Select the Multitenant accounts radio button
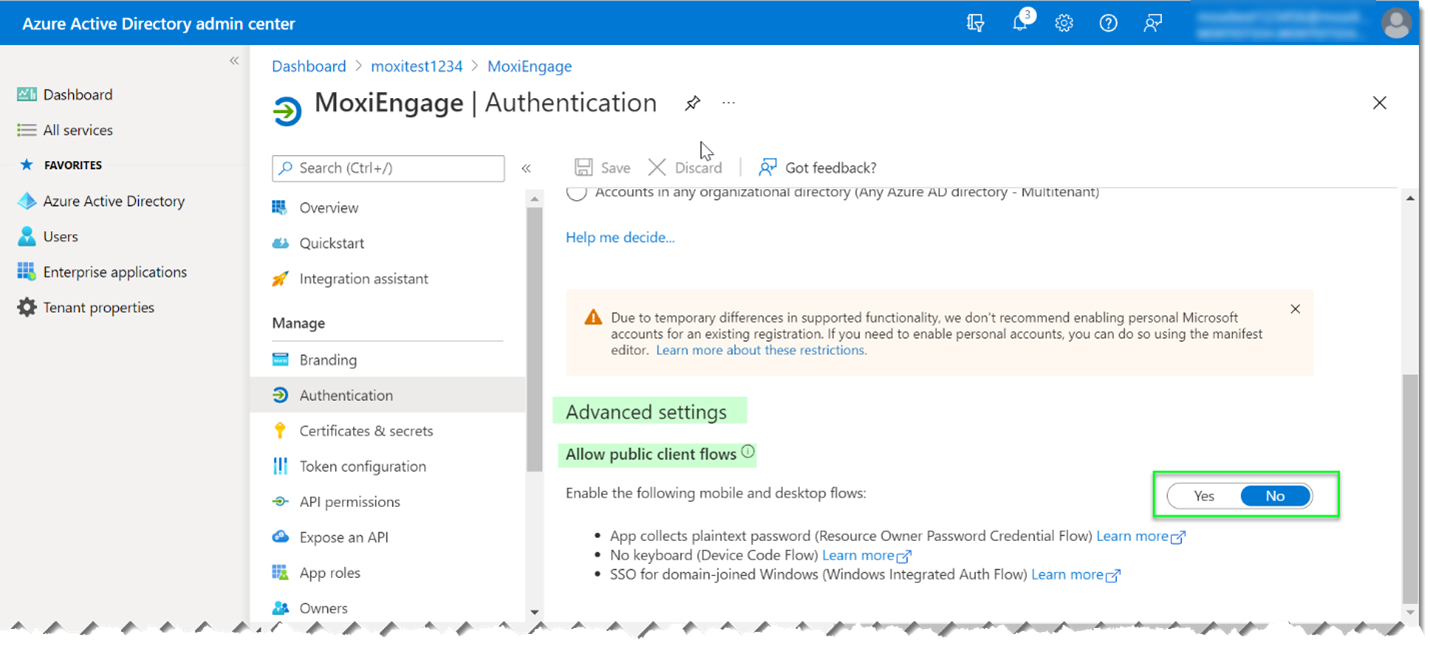 point(577,192)
